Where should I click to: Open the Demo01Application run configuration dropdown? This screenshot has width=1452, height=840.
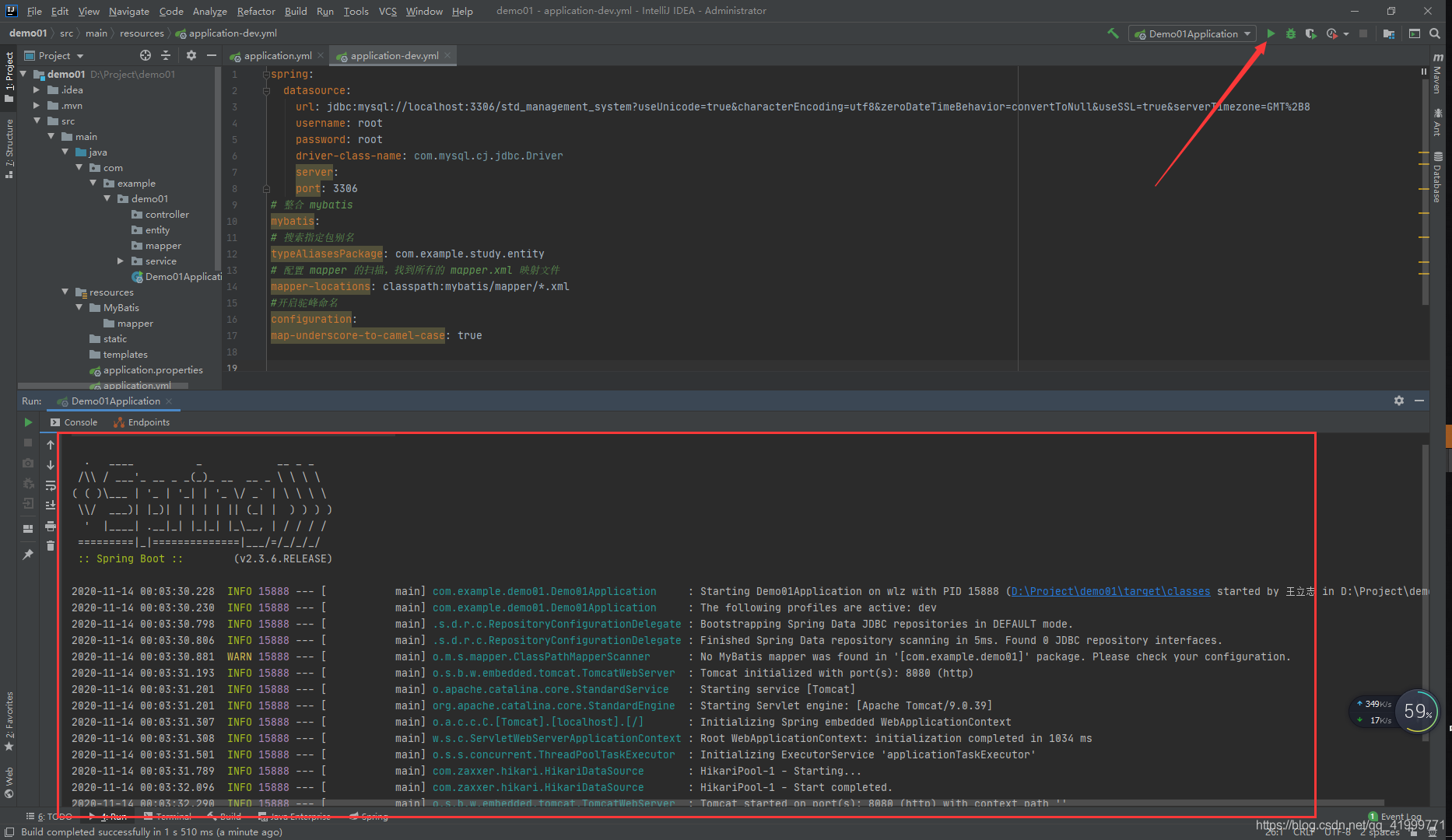1192,33
